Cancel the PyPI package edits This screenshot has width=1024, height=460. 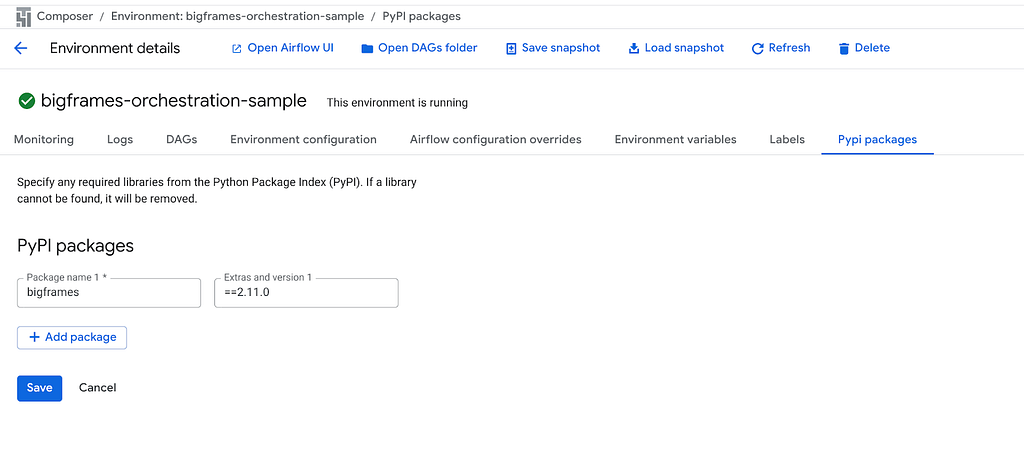click(97, 388)
